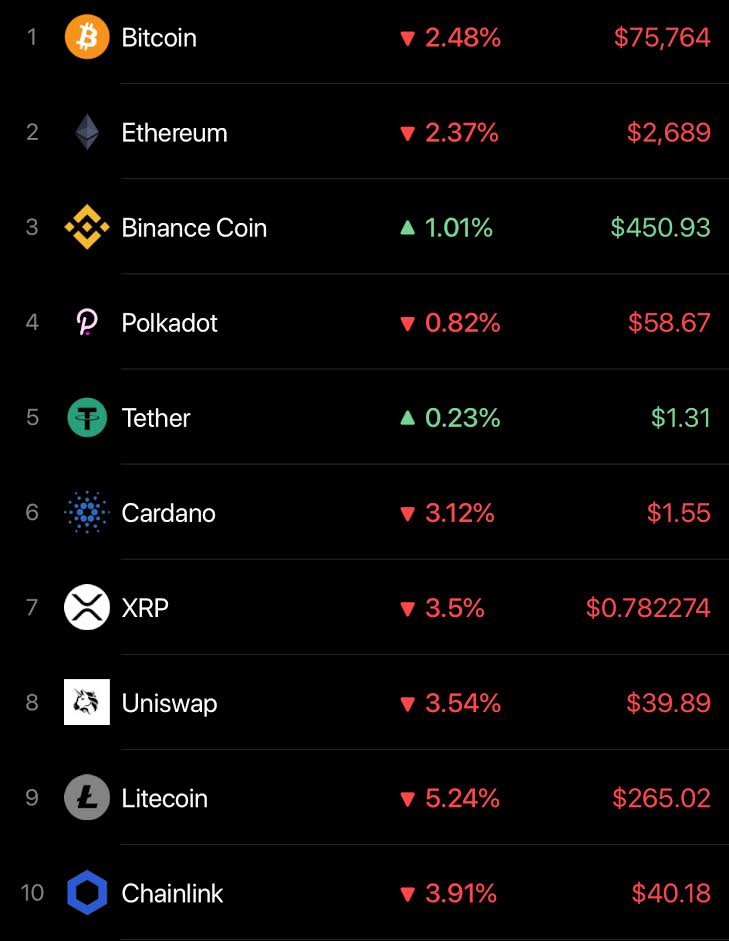The image size is (729, 941).
Task: Open the Cardano blue dotted icon
Action: coord(87,512)
